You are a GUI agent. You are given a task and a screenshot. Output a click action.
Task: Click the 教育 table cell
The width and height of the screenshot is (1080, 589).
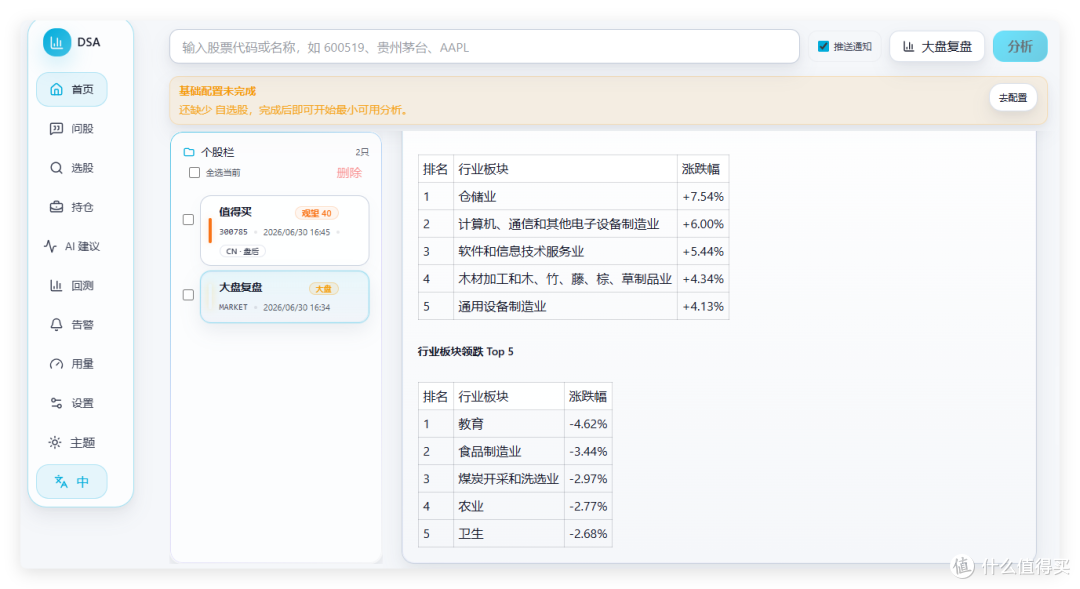(508, 424)
